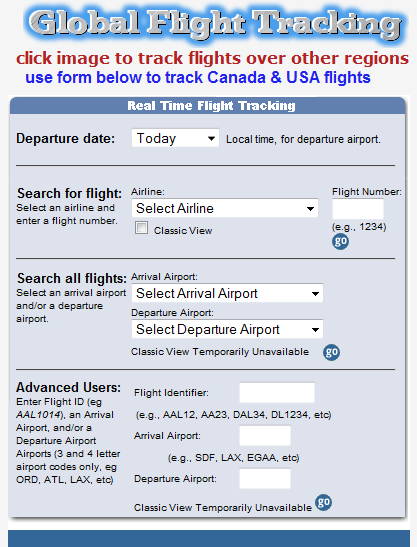Screen dimensions: 417x547
Task: Click the Flight Number input field
Action: (358, 209)
